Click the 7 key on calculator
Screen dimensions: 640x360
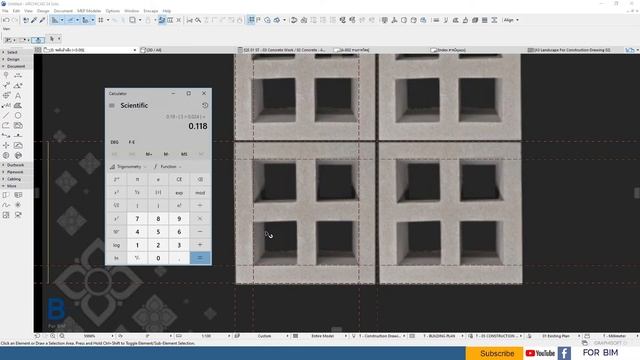pos(137,219)
